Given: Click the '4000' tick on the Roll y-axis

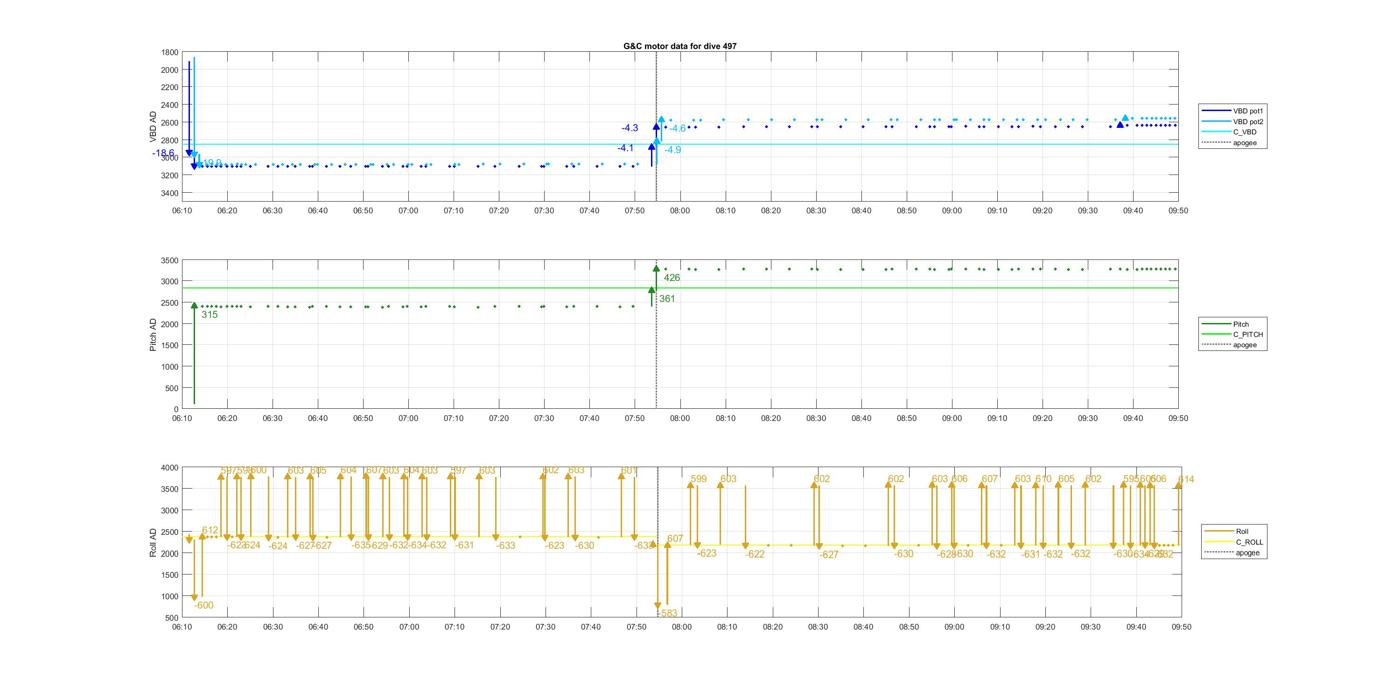Looking at the screenshot, I should click(169, 468).
